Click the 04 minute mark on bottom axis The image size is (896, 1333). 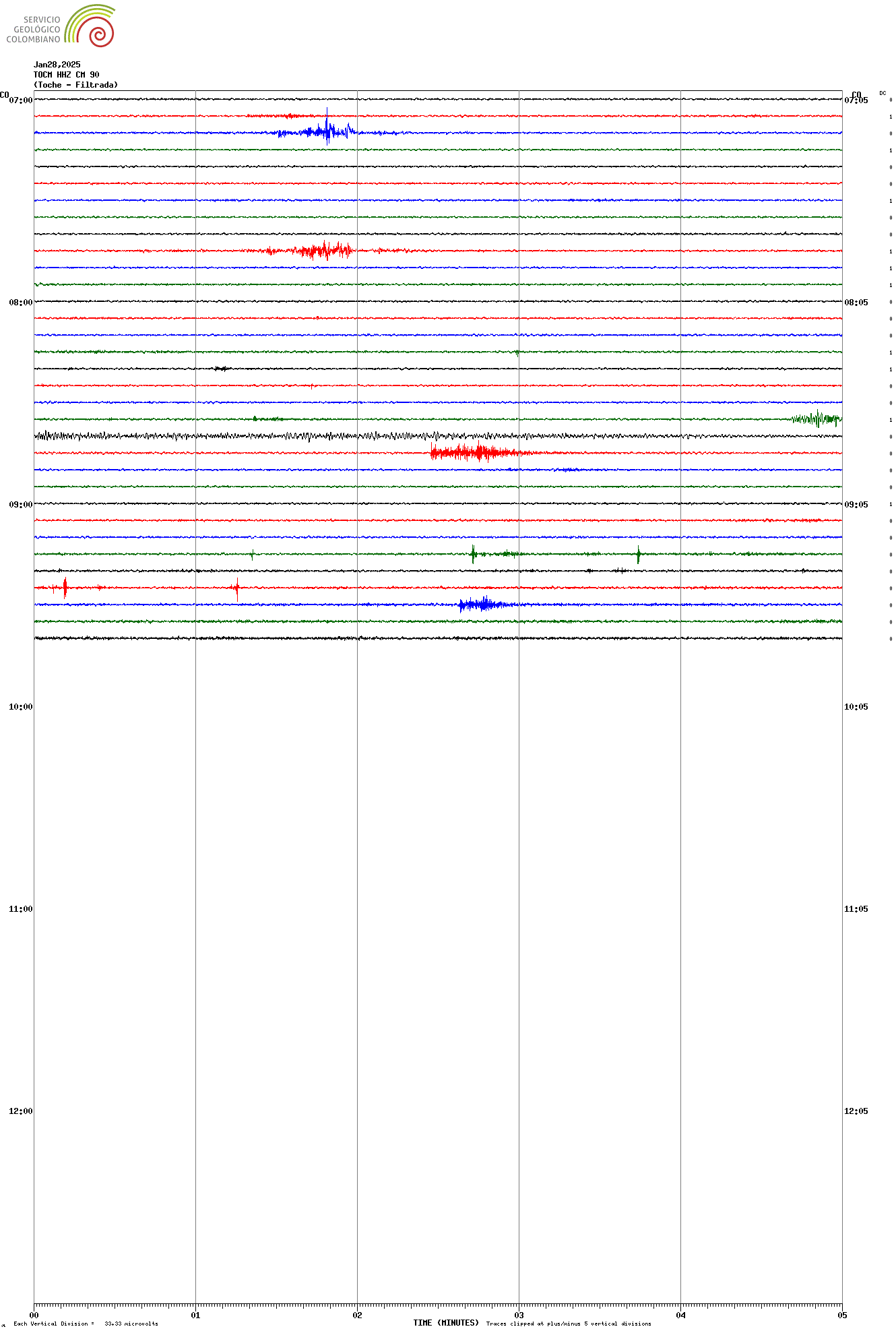(680, 1315)
